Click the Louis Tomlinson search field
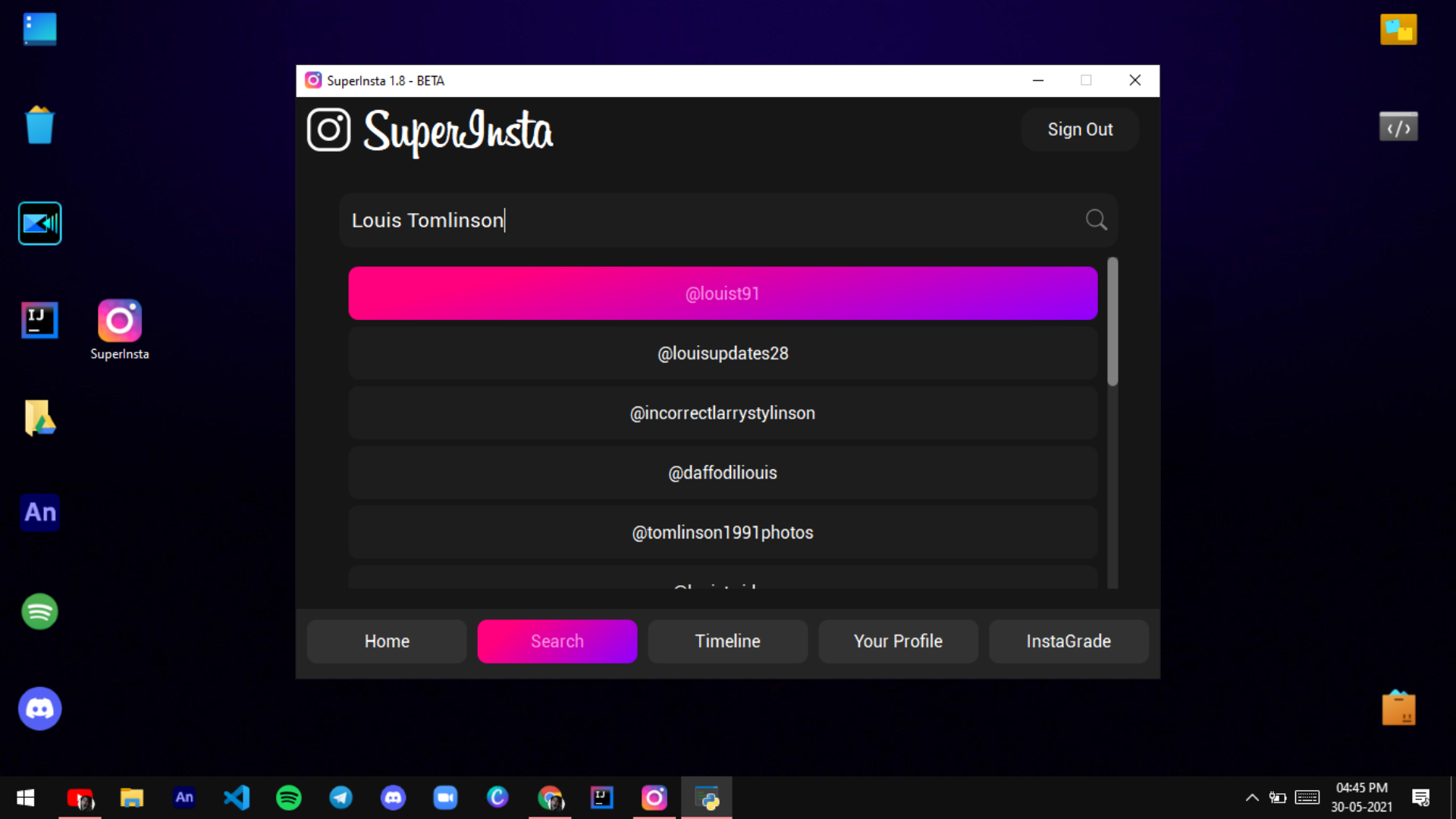The width and height of the screenshot is (1456, 819). point(682,220)
